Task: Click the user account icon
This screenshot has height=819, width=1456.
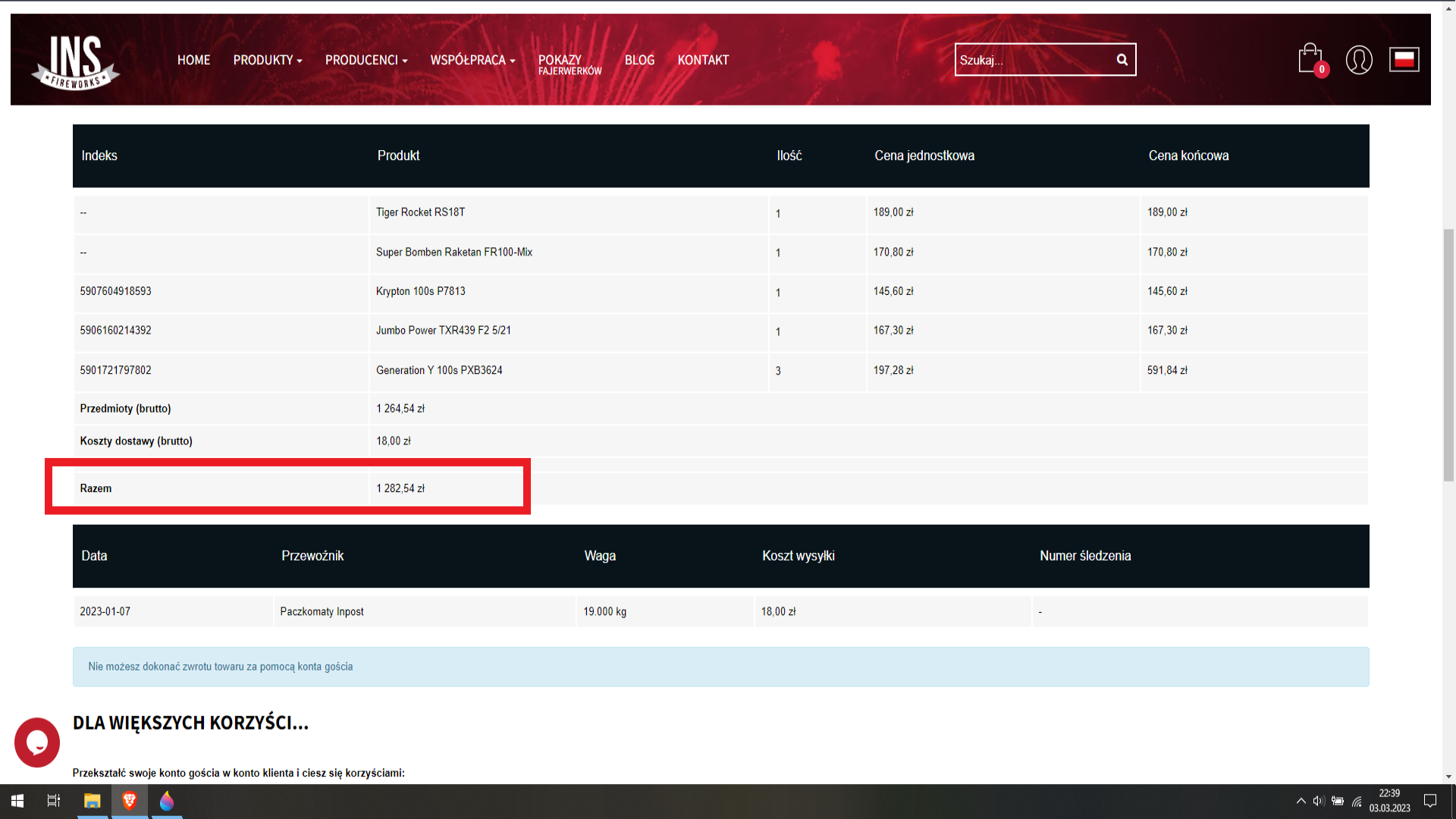Action: (x=1358, y=59)
